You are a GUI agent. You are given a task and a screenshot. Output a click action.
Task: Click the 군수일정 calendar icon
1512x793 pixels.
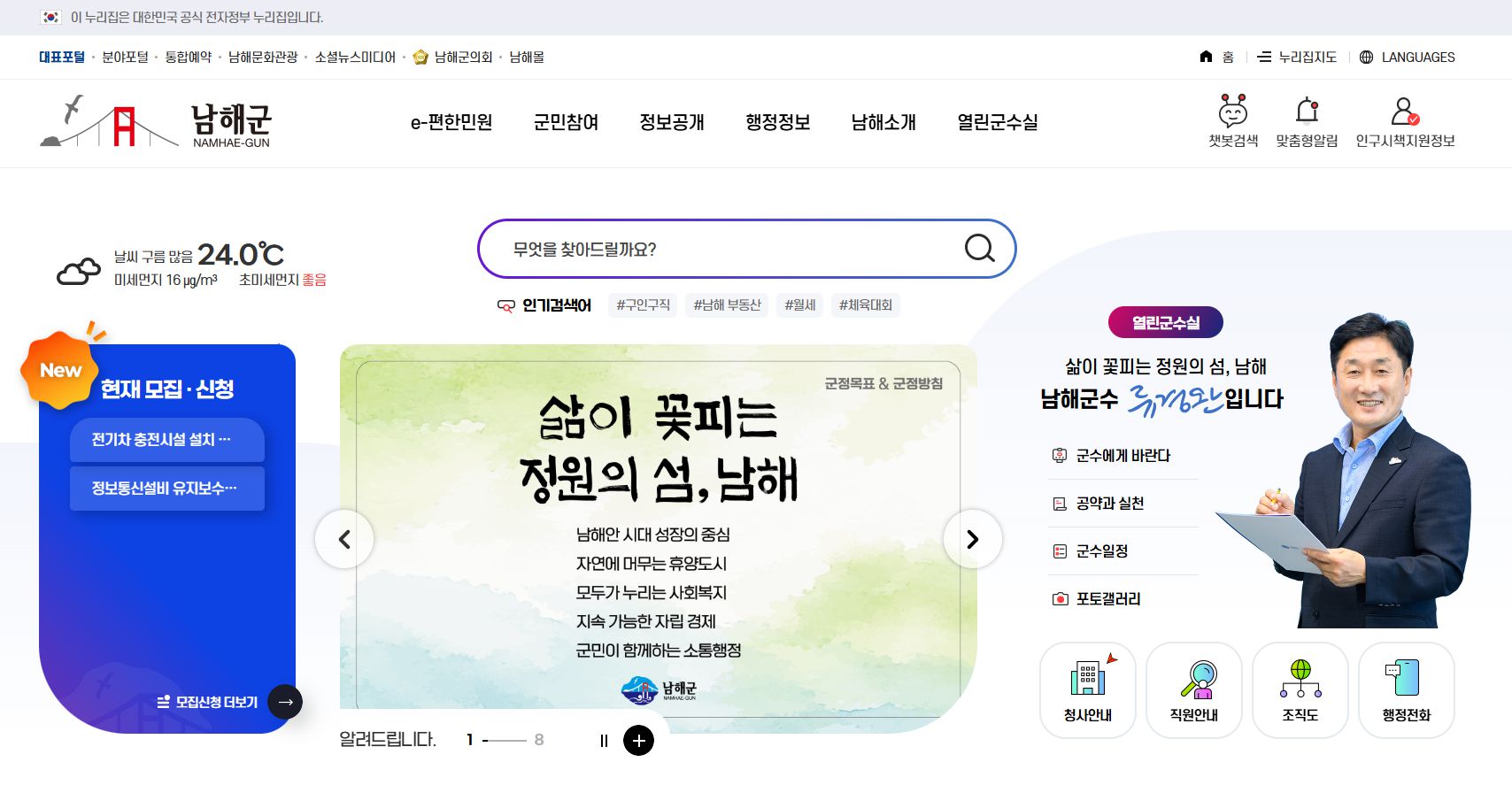[1060, 551]
